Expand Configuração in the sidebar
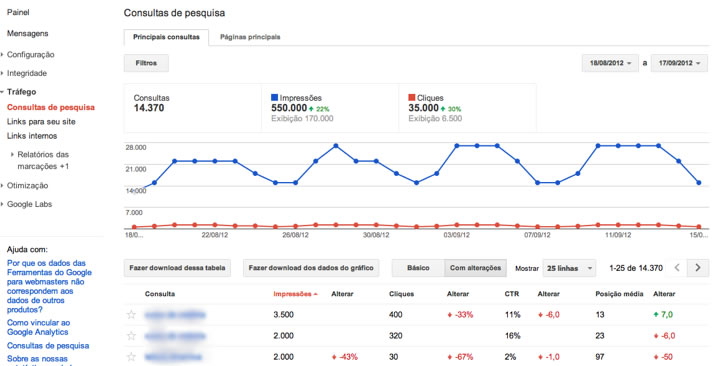 pos(30,54)
